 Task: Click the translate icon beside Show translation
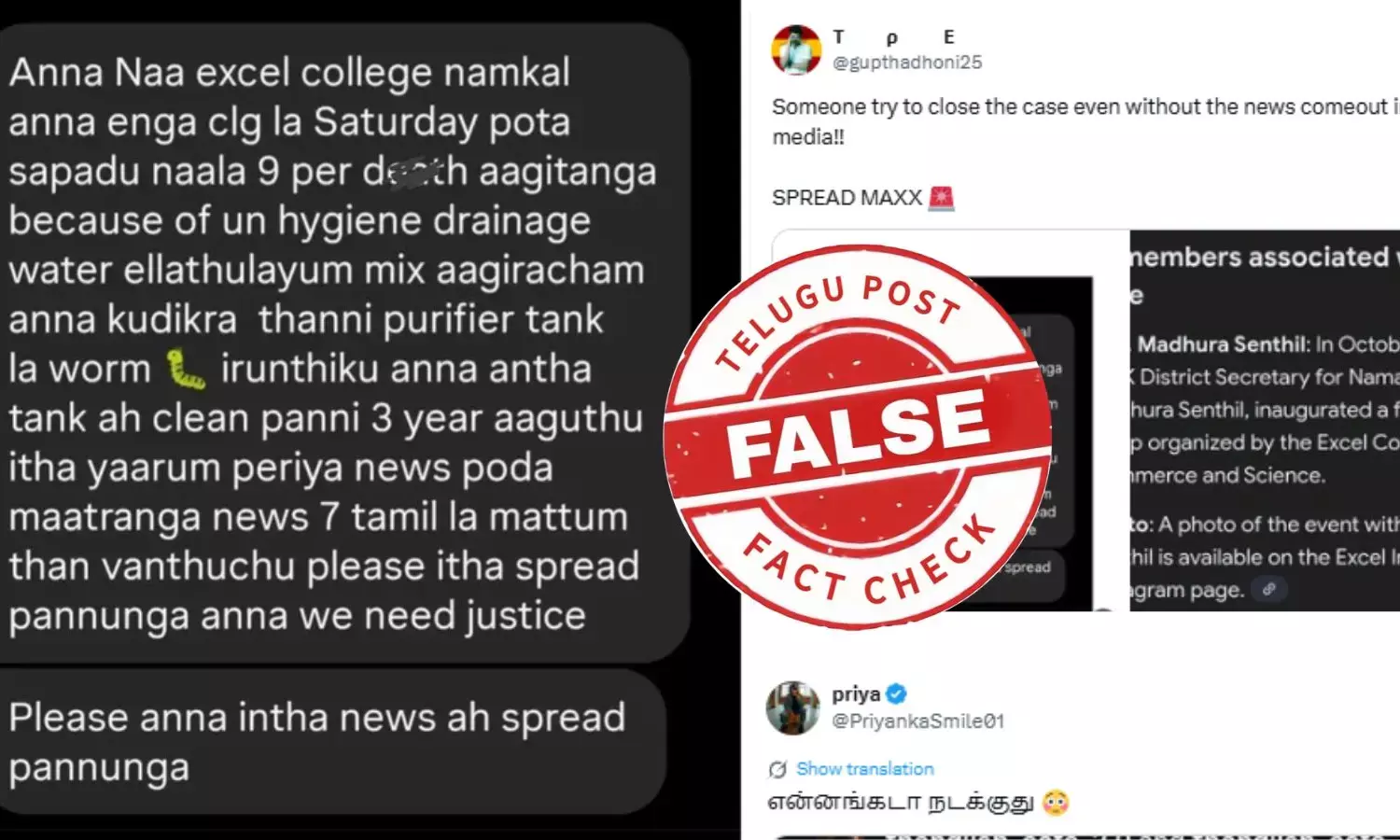pyautogui.click(x=777, y=769)
